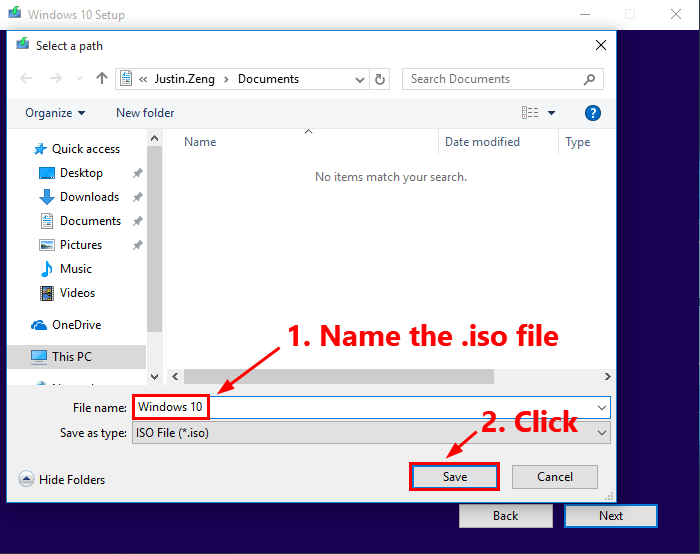Go back using the left arrow navigation icon

(x=26, y=79)
